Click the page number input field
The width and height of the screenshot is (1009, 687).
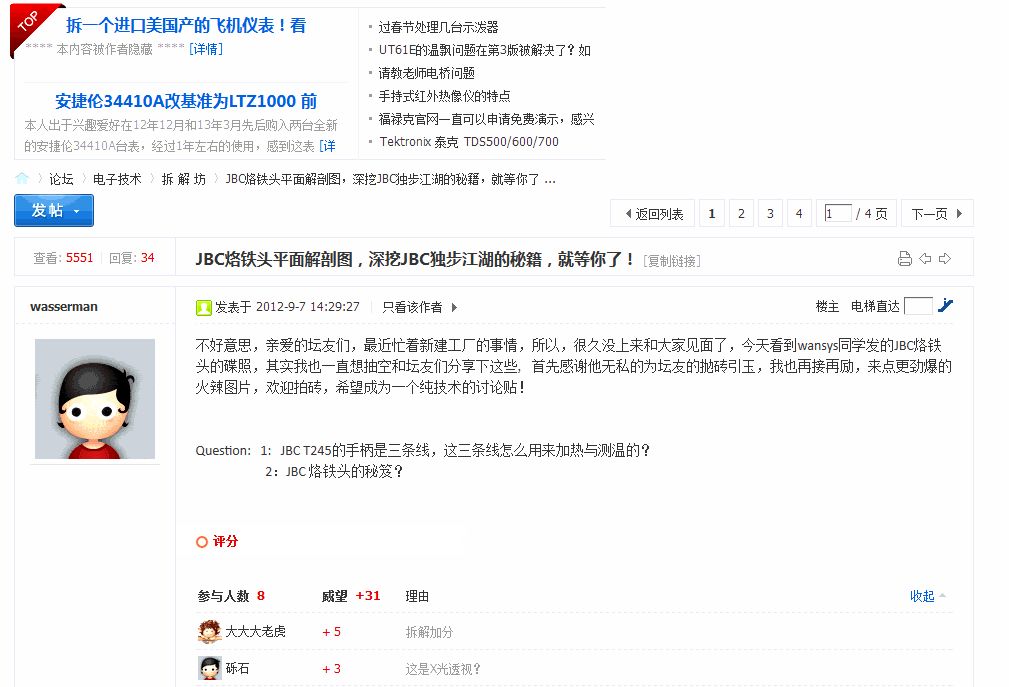tap(838, 213)
